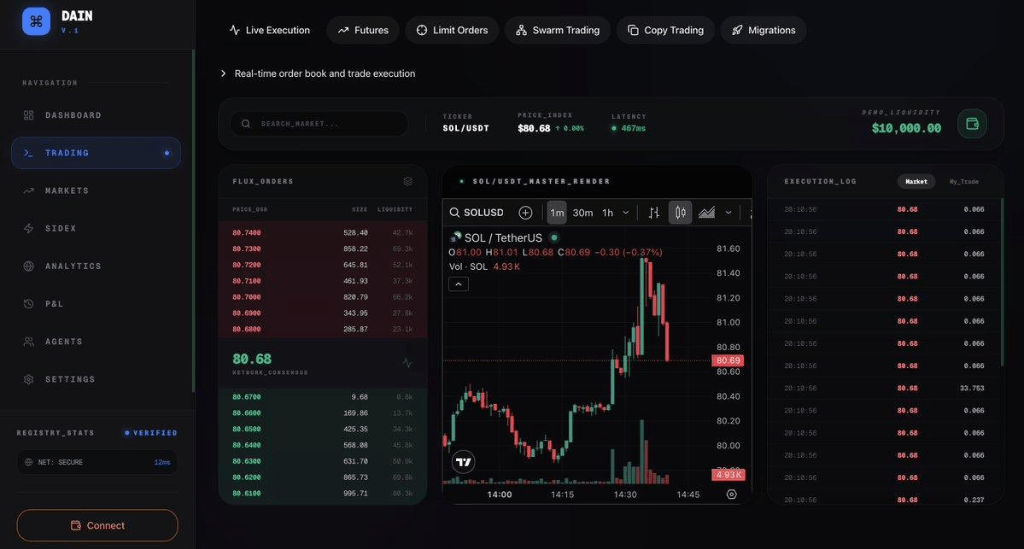Click the execution log vertical scrollbar
Screen dimensions: 1024x549
(1002, 282)
